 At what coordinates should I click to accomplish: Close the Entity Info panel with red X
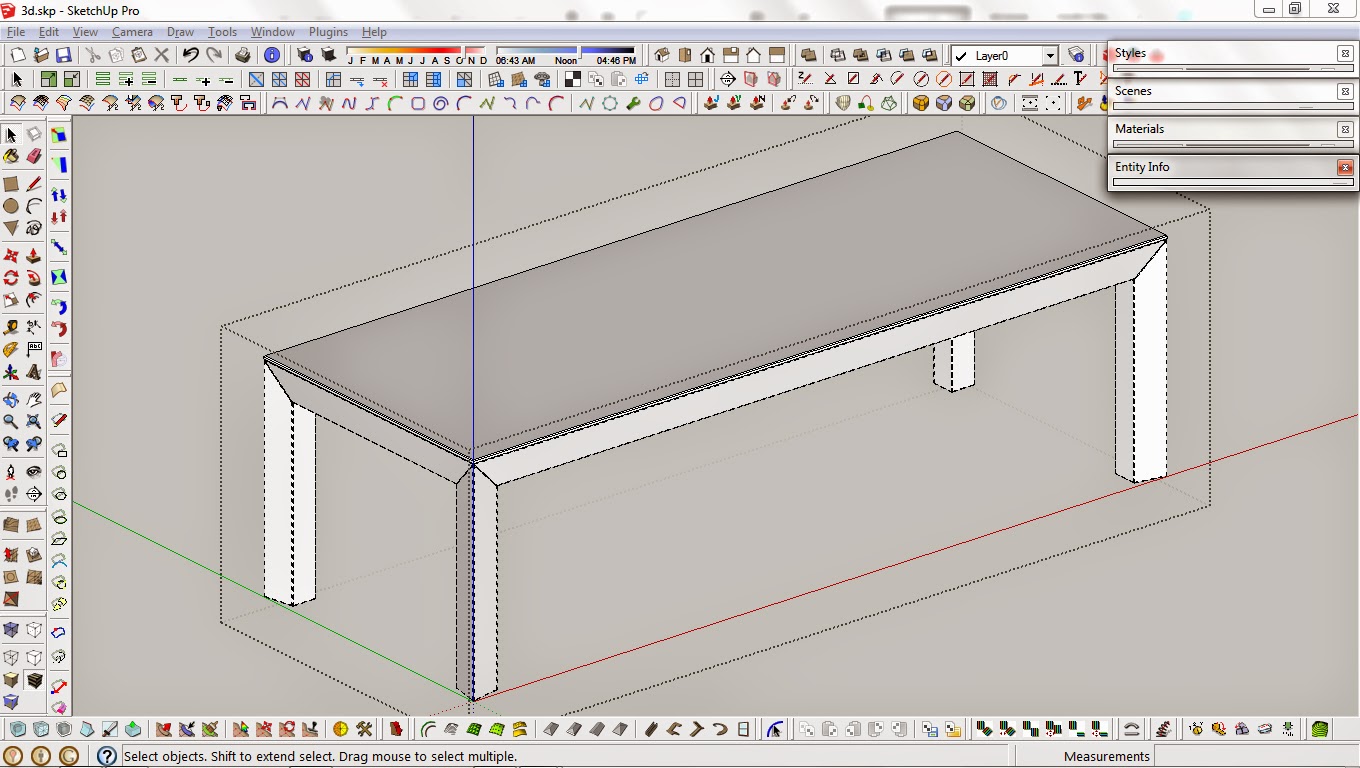[x=1345, y=167]
